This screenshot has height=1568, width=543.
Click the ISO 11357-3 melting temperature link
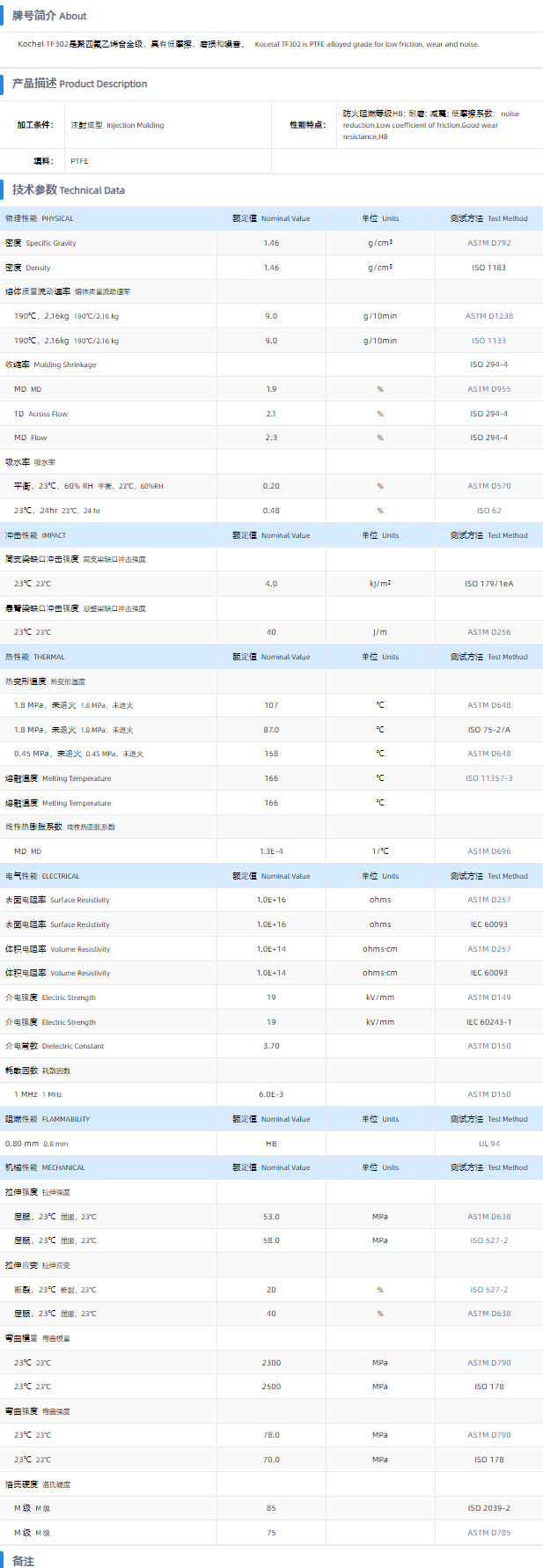[488, 778]
